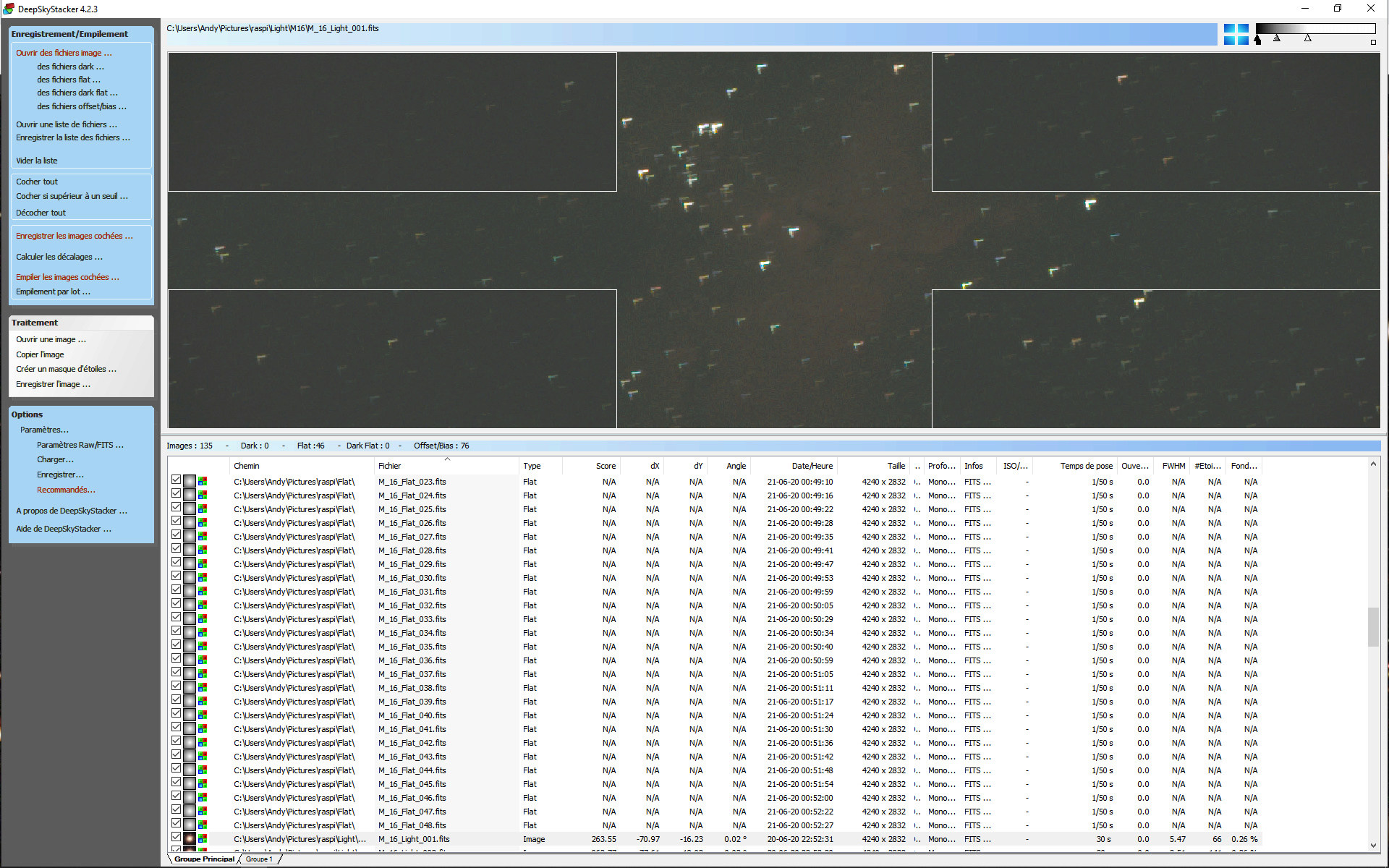Click flat frame icon for M_16_Flat_025.fits

click(190, 509)
